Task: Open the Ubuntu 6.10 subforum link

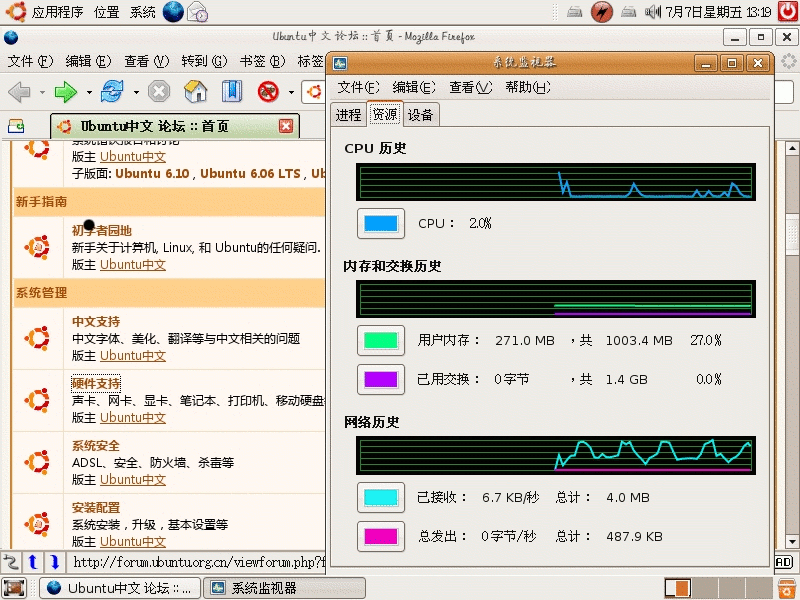Action: [152, 173]
